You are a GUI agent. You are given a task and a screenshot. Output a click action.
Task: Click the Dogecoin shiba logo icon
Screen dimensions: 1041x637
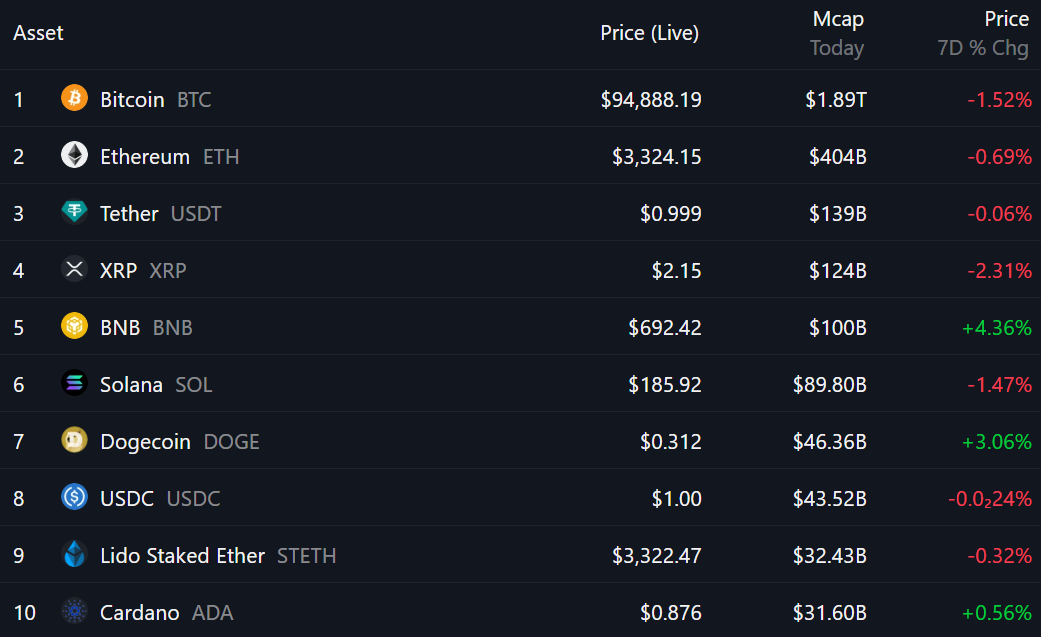[74, 440]
